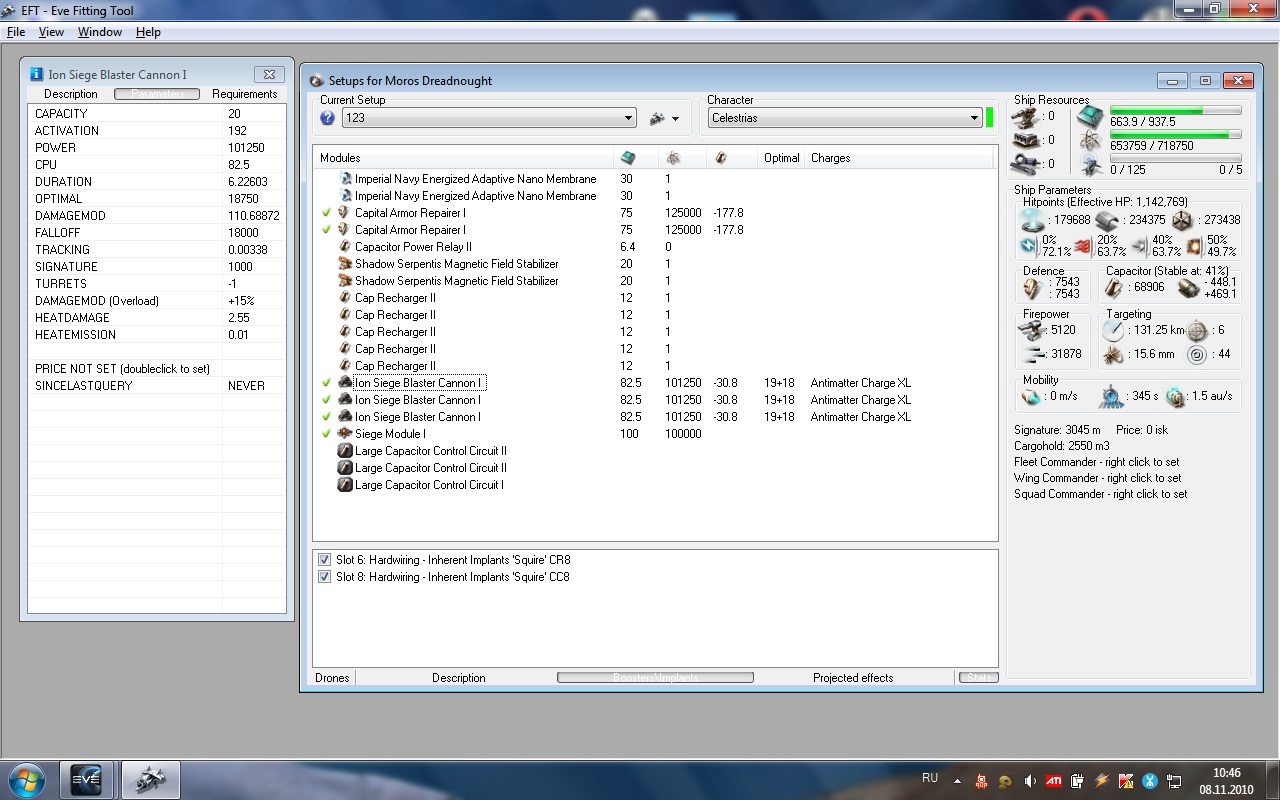The width and height of the screenshot is (1280, 800).
Task: Click the turret hardpoints icon in Ship Resources
Action: click(x=1024, y=116)
